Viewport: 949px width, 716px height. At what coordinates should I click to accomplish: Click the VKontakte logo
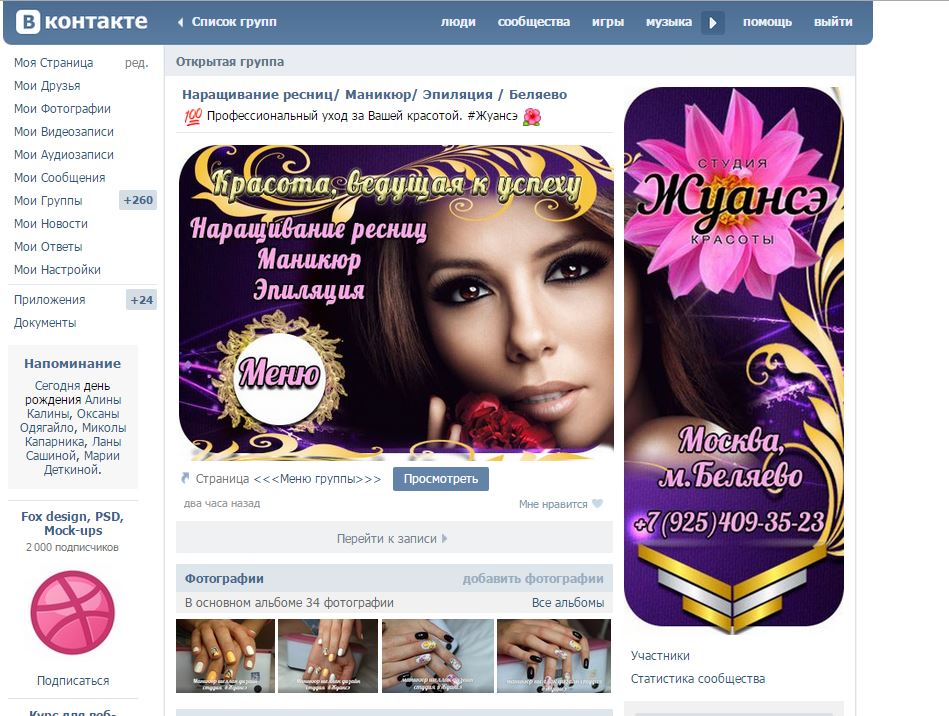click(x=82, y=22)
